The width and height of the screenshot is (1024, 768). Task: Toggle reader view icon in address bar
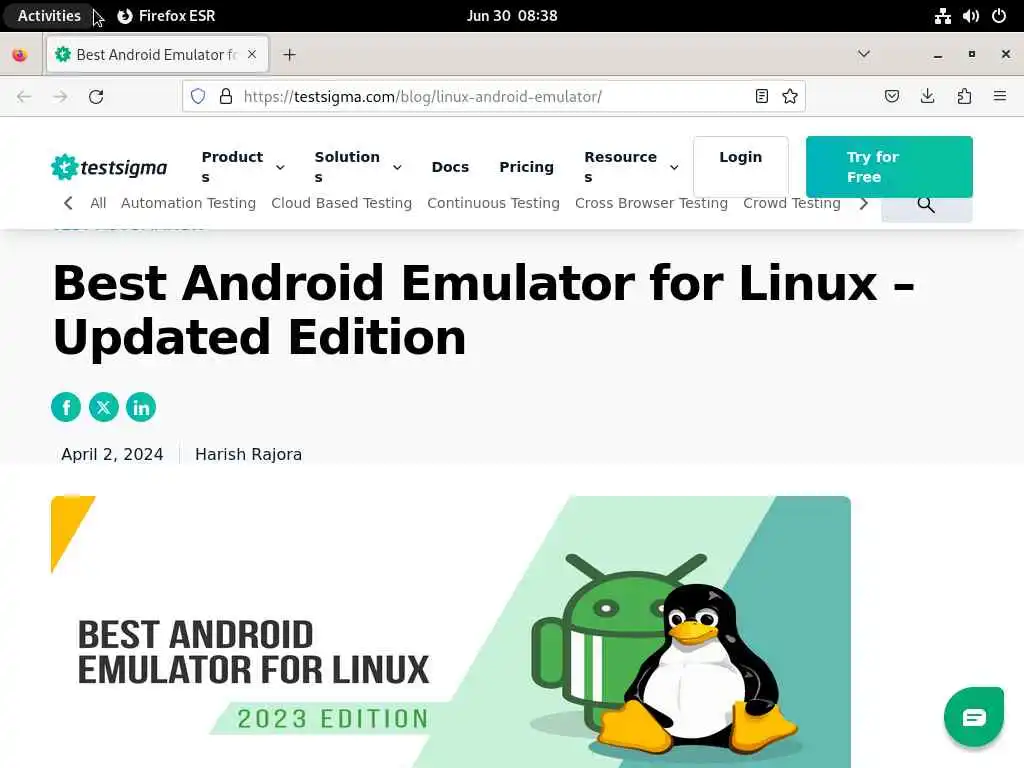[761, 97]
